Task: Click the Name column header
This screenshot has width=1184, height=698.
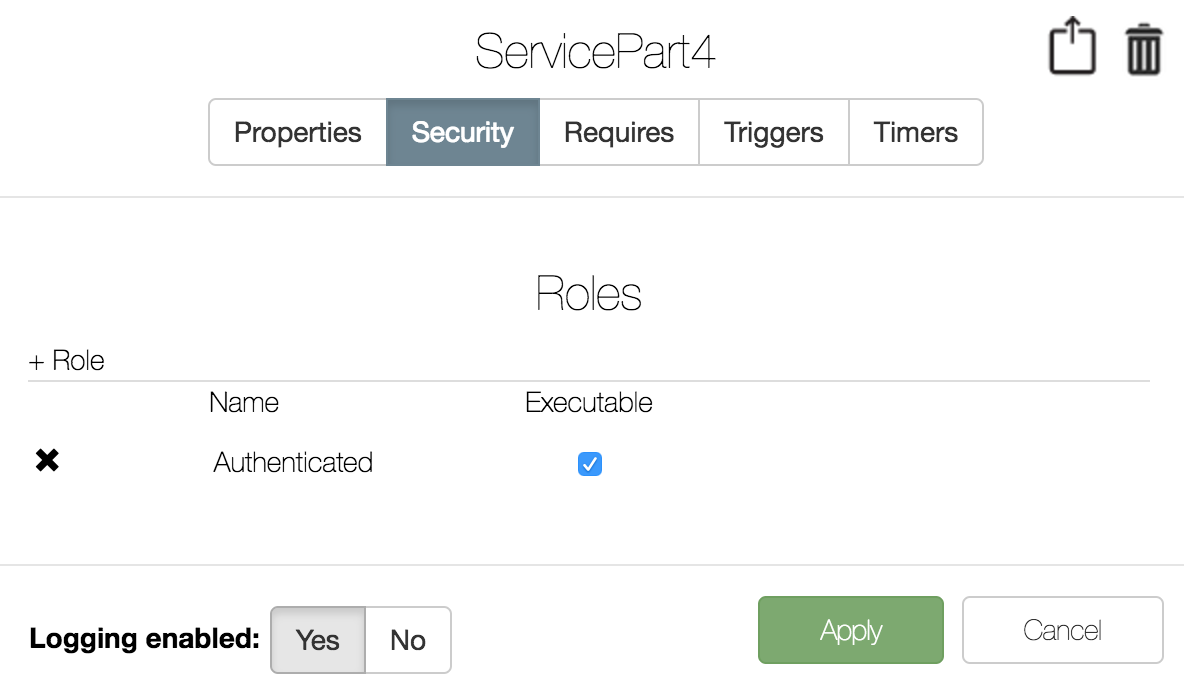Action: [x=244, y=403]
